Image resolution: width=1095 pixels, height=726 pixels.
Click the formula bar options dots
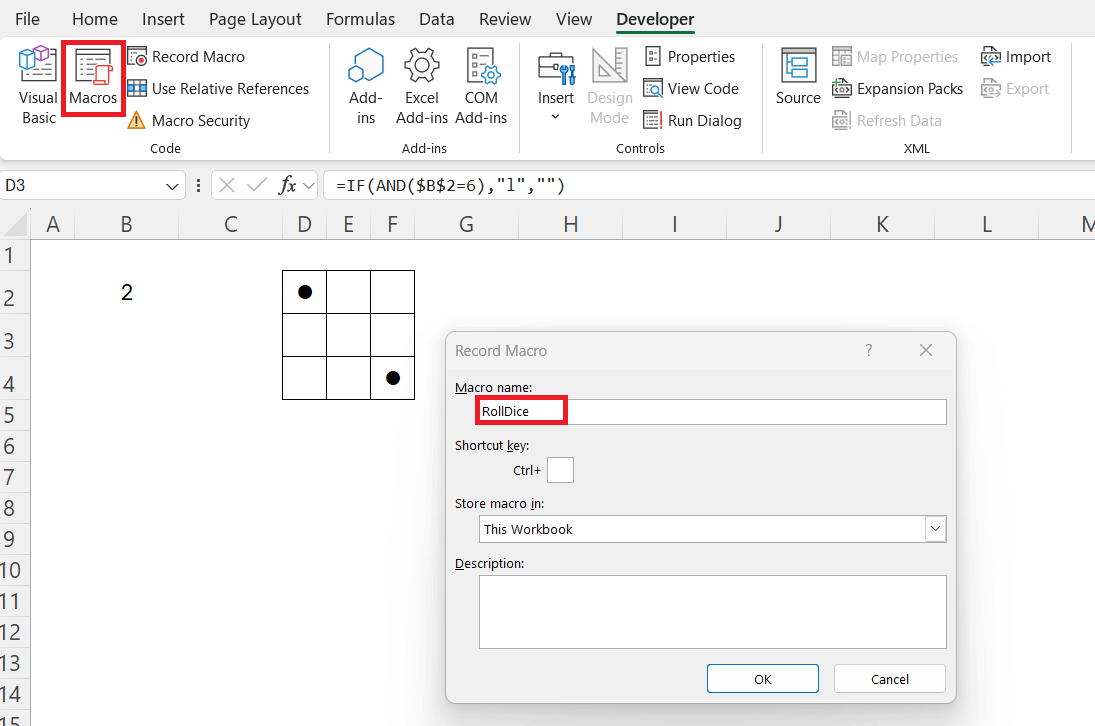[x=198, y=185]
